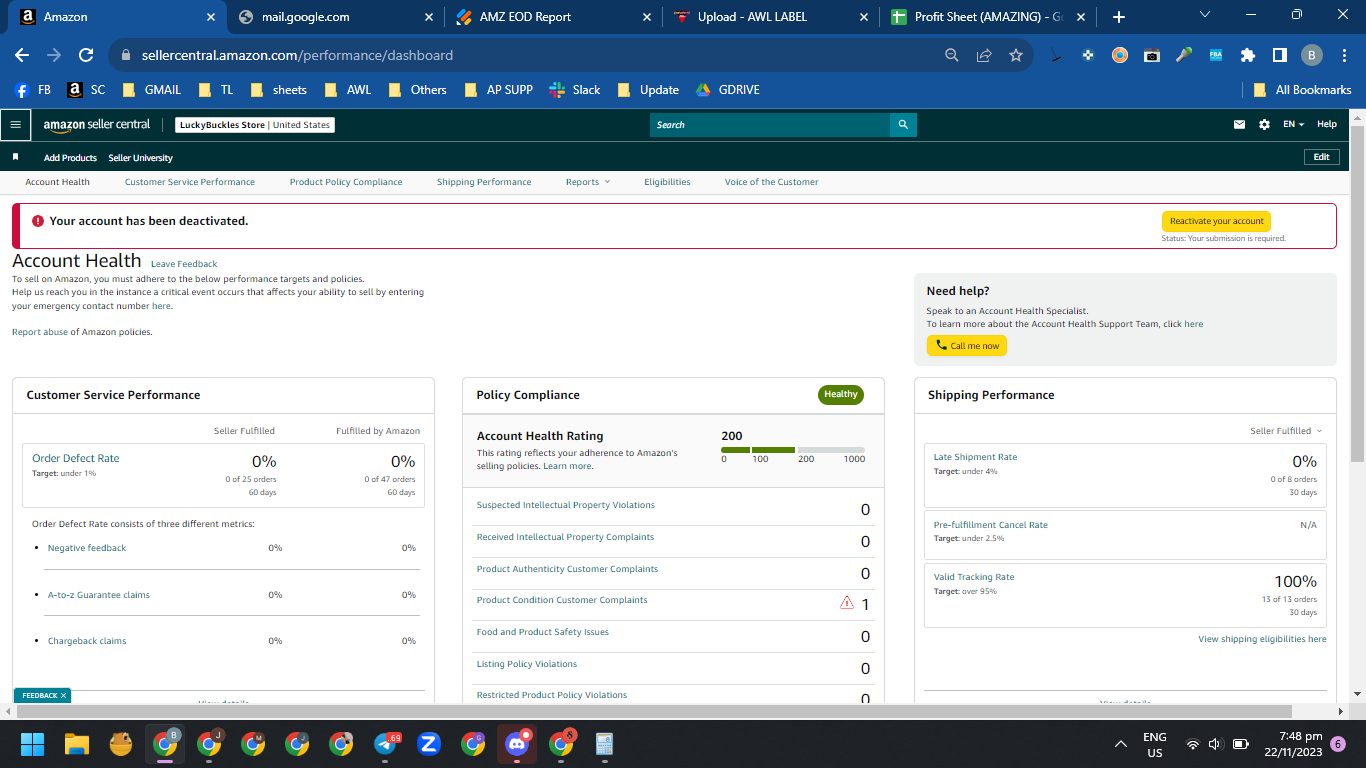Open the Slack bookmark
The image size is (1366, 768).
pyautogui.click(x=574, y=90)
